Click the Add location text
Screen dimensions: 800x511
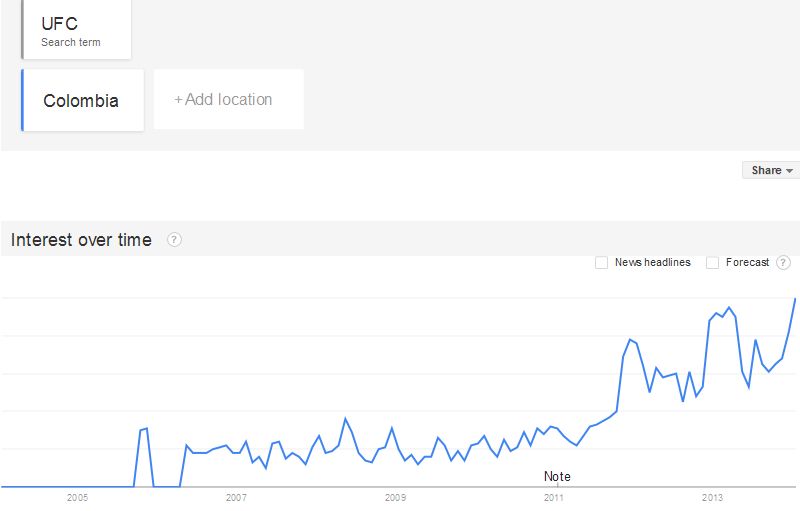click(229, 100)
